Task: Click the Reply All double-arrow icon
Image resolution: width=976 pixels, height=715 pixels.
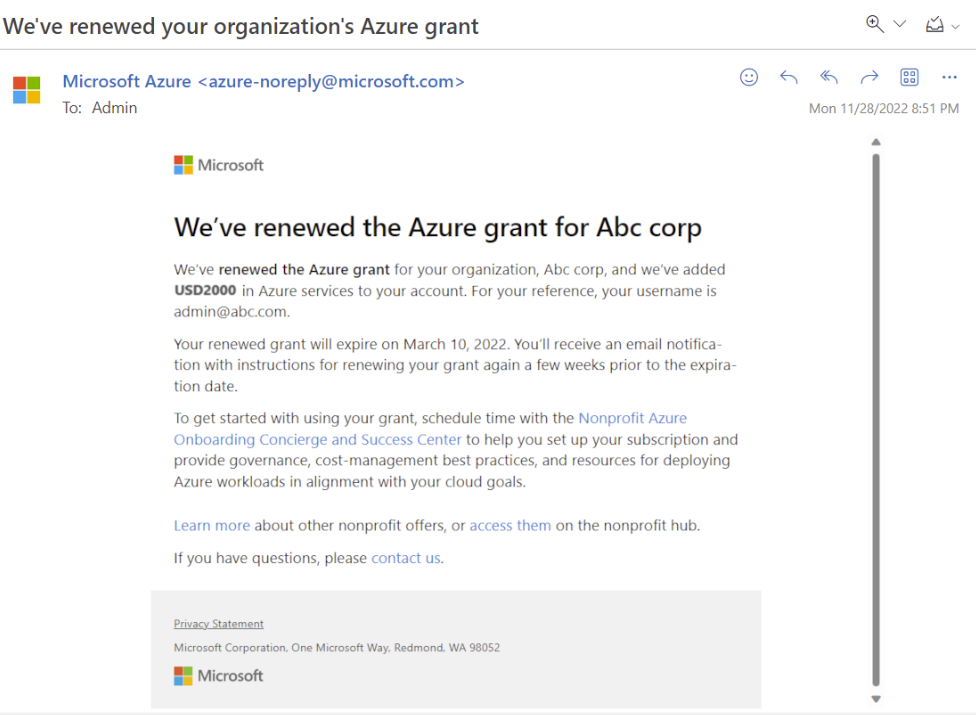Action: pos(829,77)
